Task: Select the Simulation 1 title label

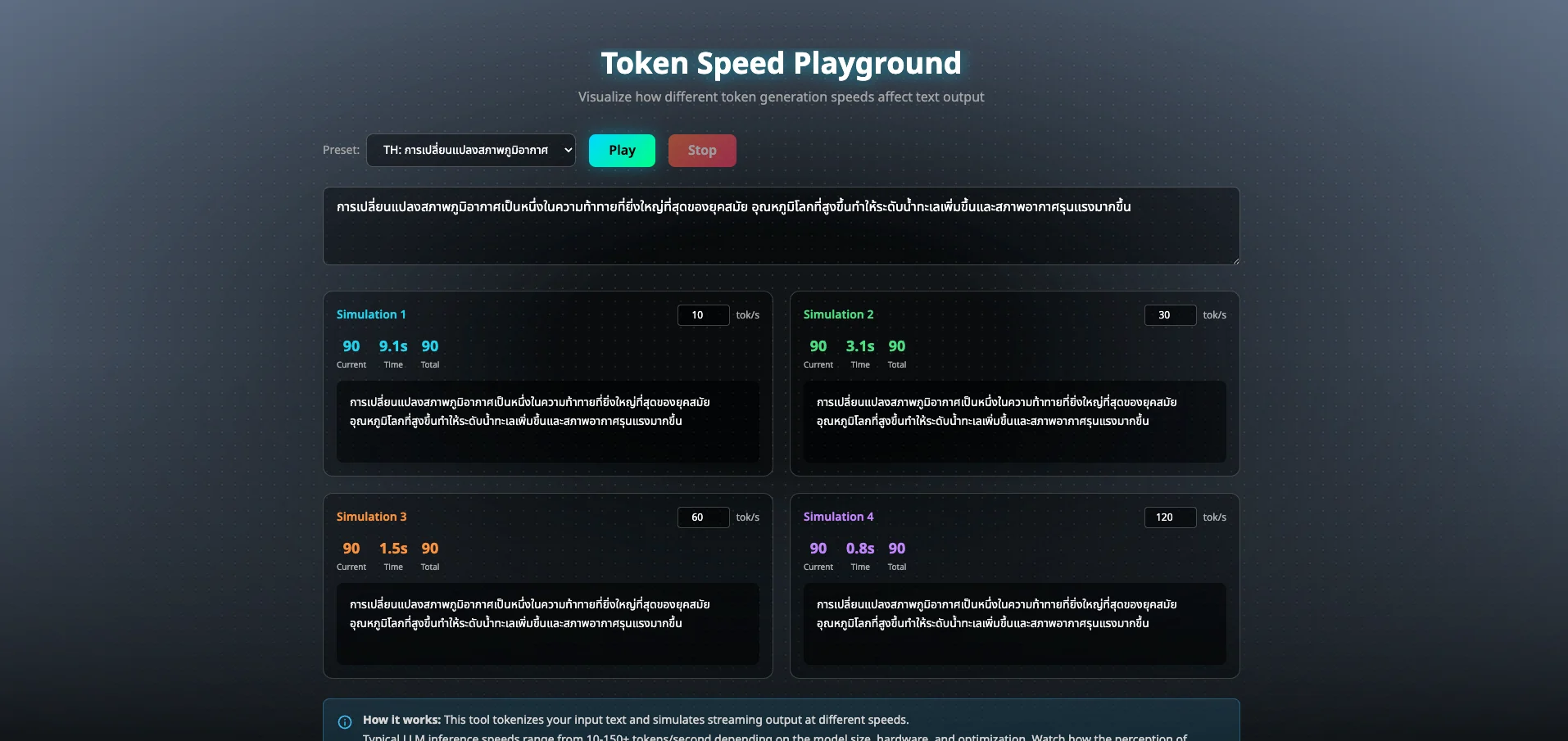Action: click(371, 314)
